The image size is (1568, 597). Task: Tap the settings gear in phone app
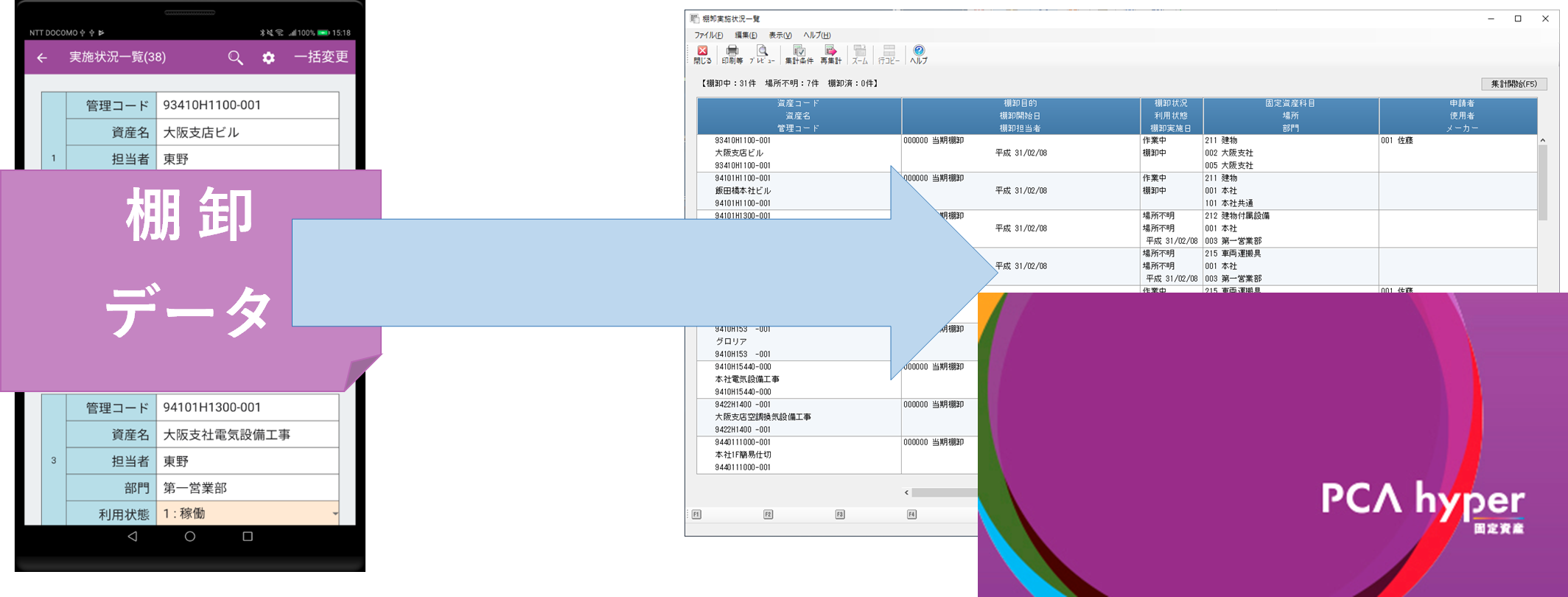269,57
